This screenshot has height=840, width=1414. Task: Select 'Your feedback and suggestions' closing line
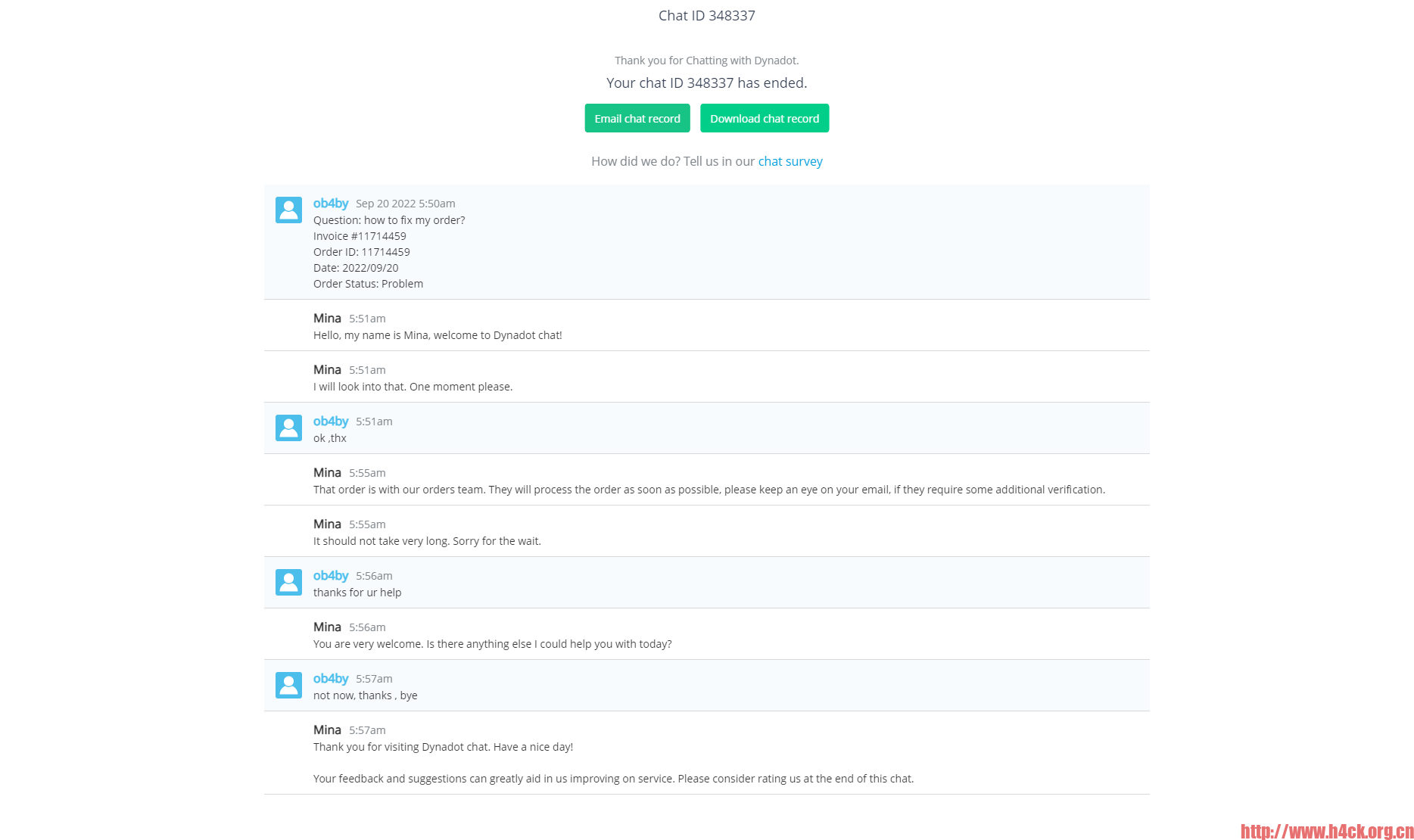point(614,779)
